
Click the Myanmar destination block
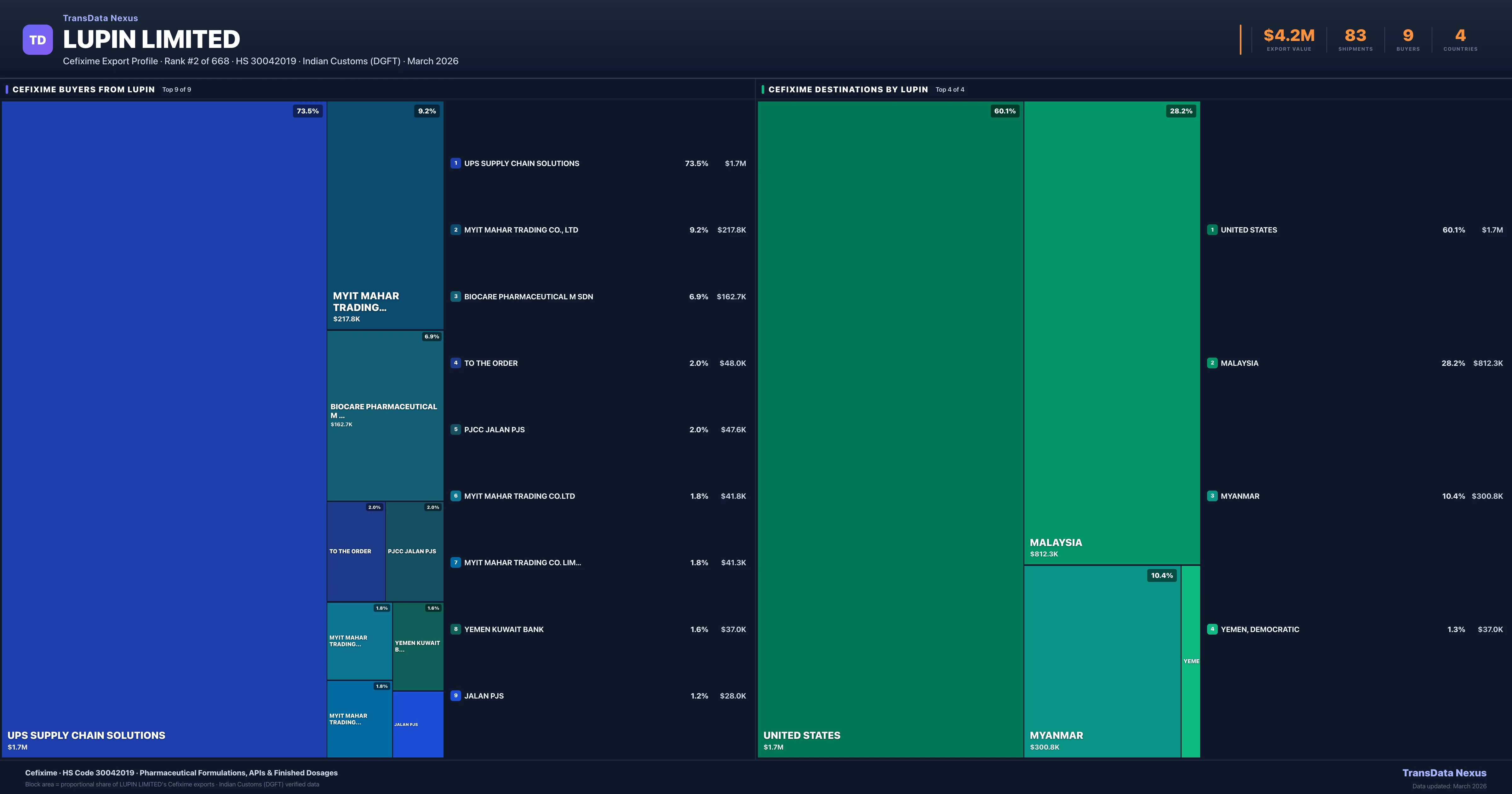1102,661
